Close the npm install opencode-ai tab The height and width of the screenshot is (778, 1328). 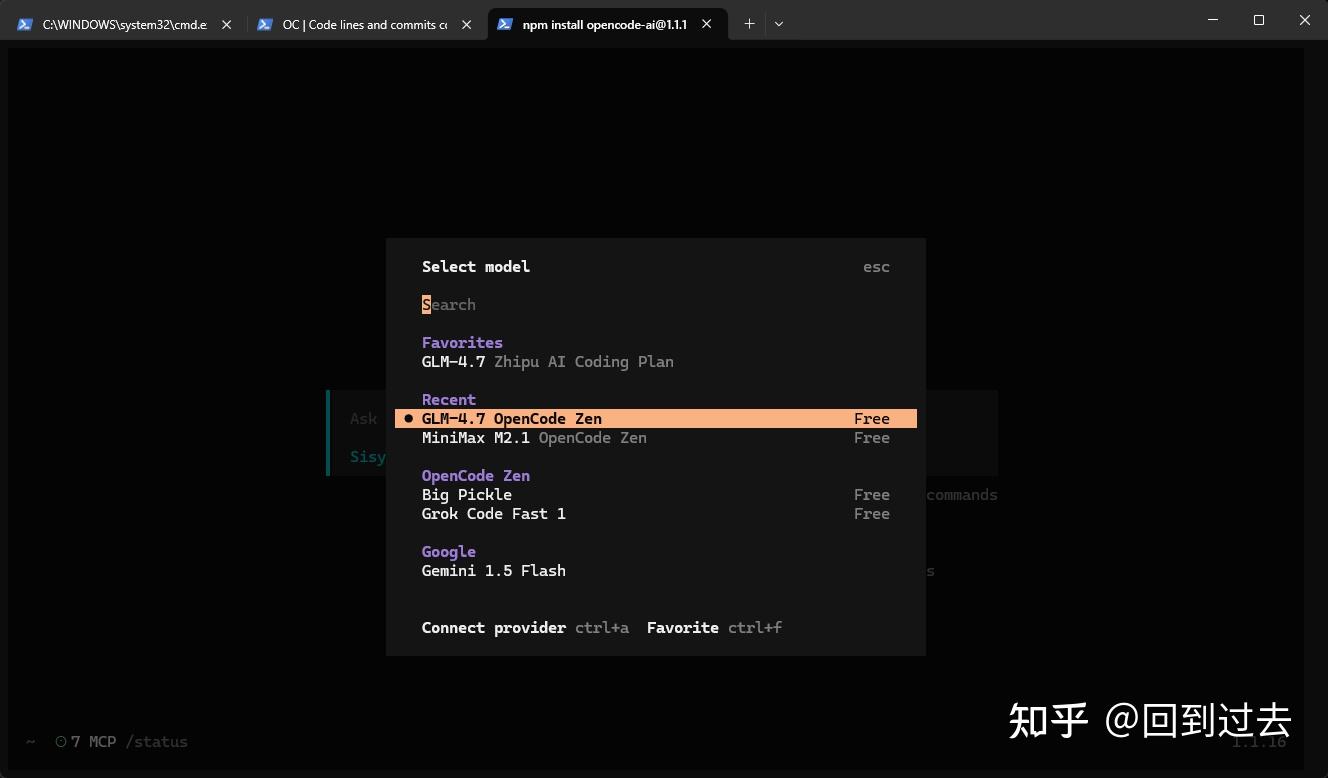coord(707,24)
